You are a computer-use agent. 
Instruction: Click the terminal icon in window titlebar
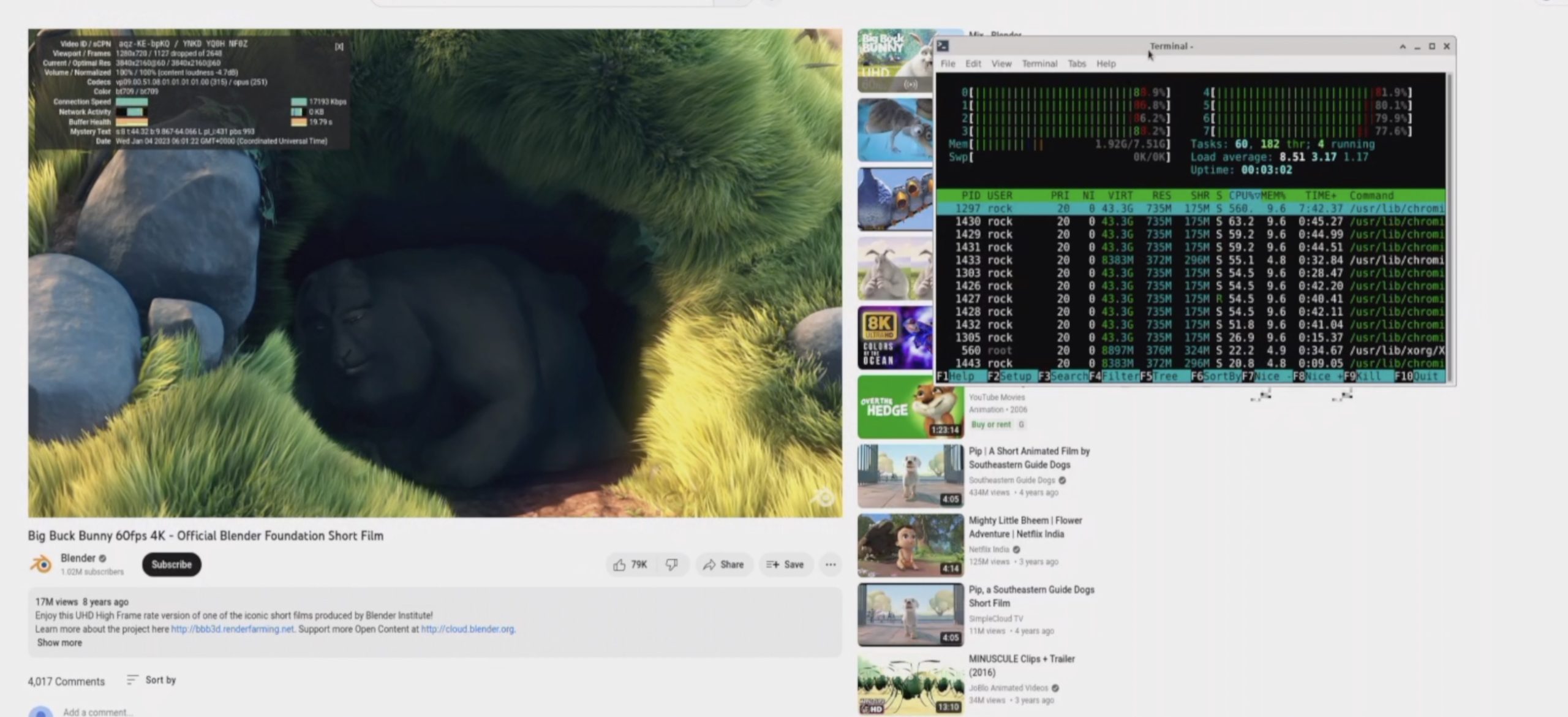tap(943, 46)
